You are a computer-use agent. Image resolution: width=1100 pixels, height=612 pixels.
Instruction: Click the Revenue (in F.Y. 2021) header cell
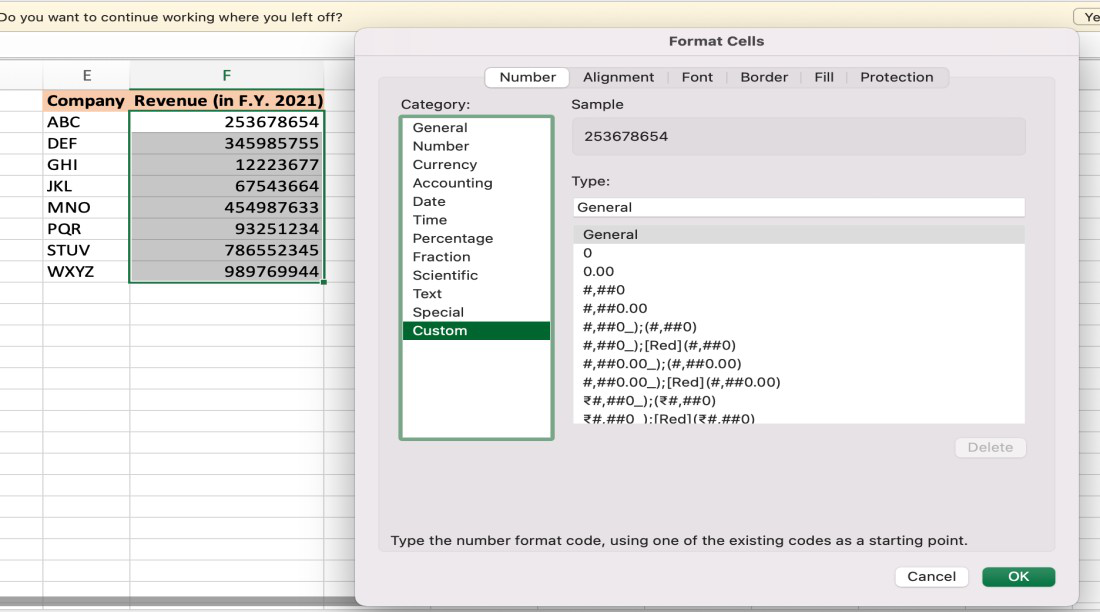[x=227, y=100]
